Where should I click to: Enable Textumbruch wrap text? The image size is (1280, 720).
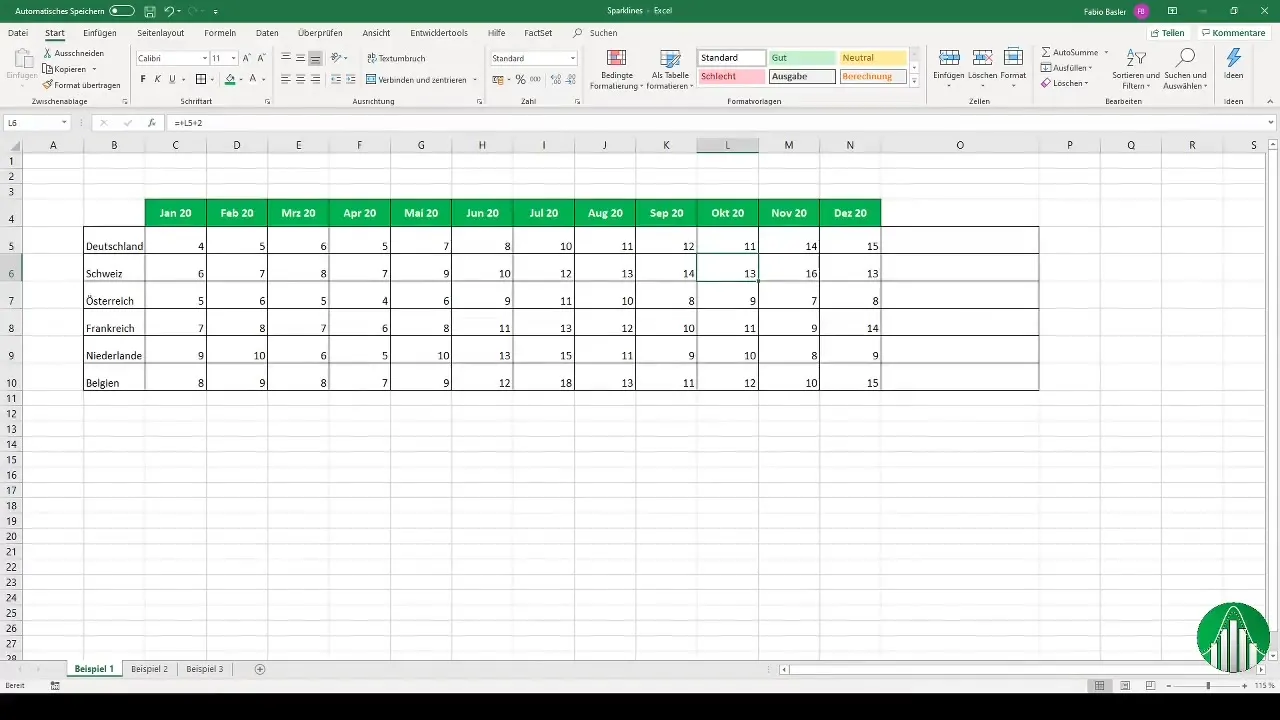tap(396, 58)
